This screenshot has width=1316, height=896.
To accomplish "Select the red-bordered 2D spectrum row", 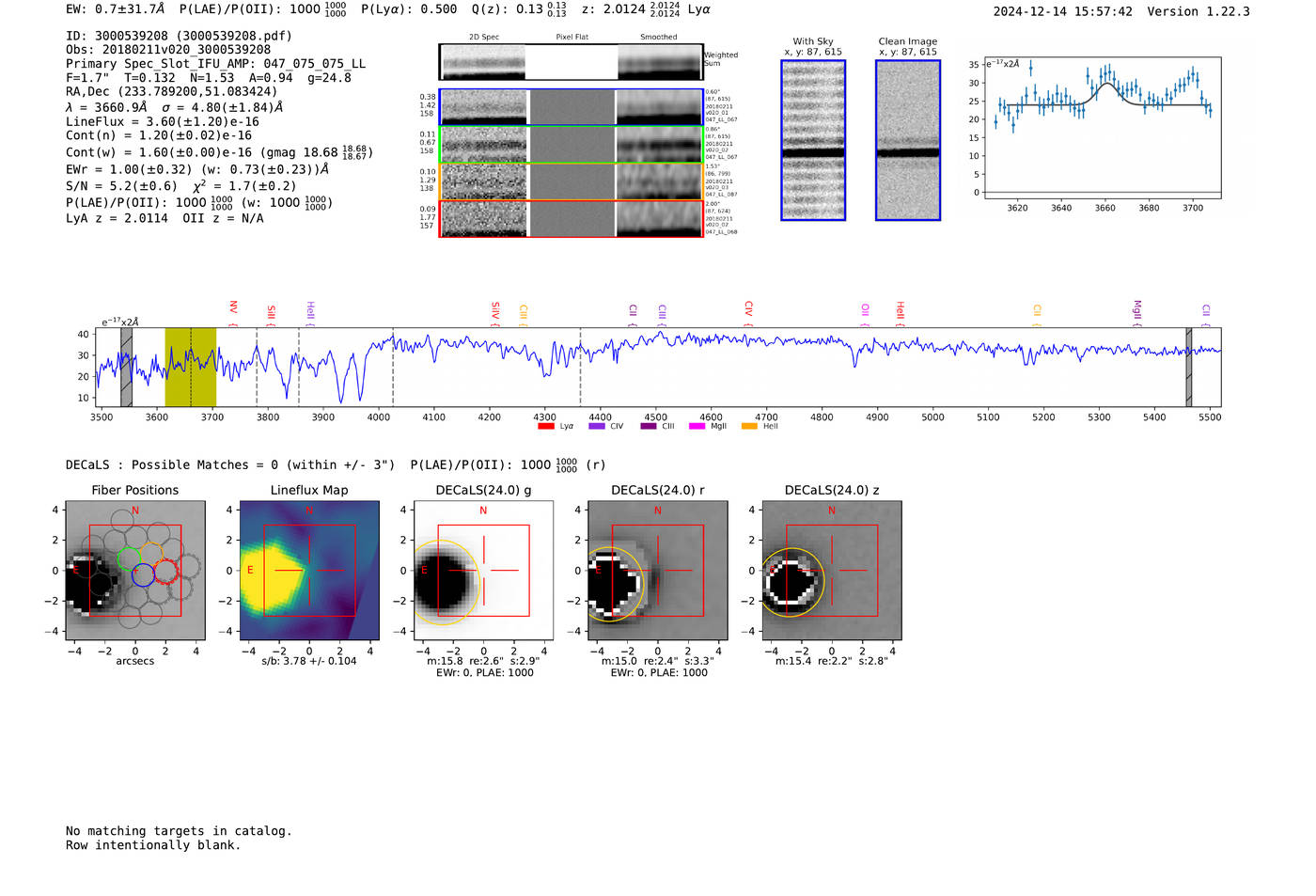I will click(x=572, y=219).
